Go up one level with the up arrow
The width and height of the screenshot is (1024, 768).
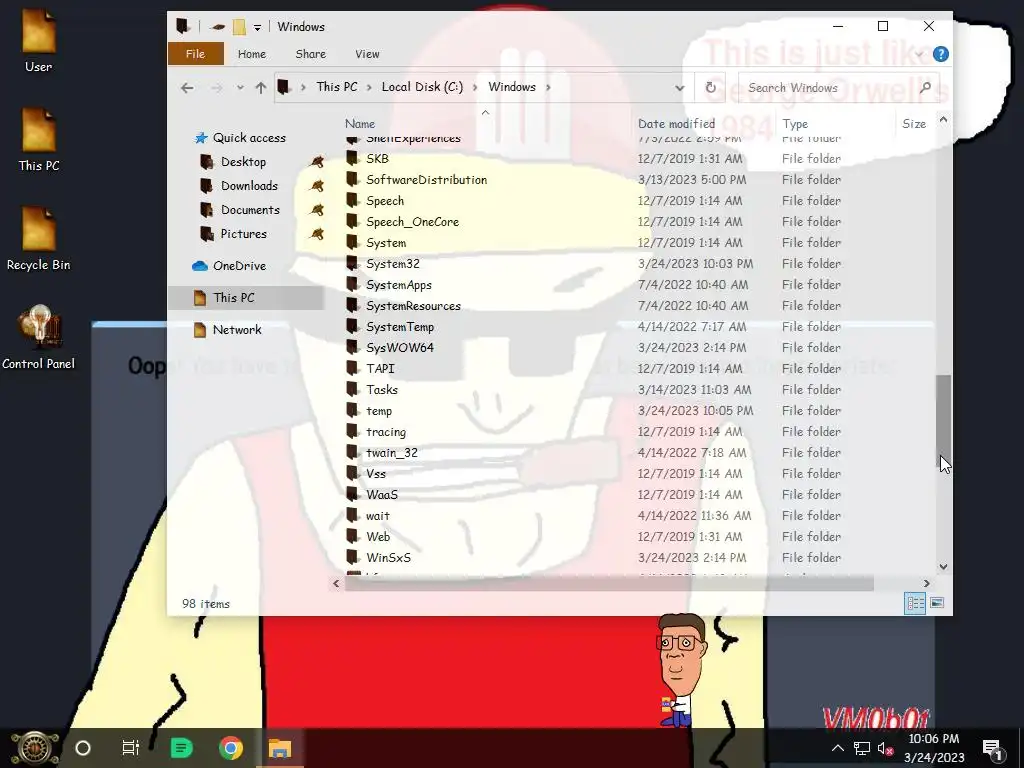pos(261,88)
